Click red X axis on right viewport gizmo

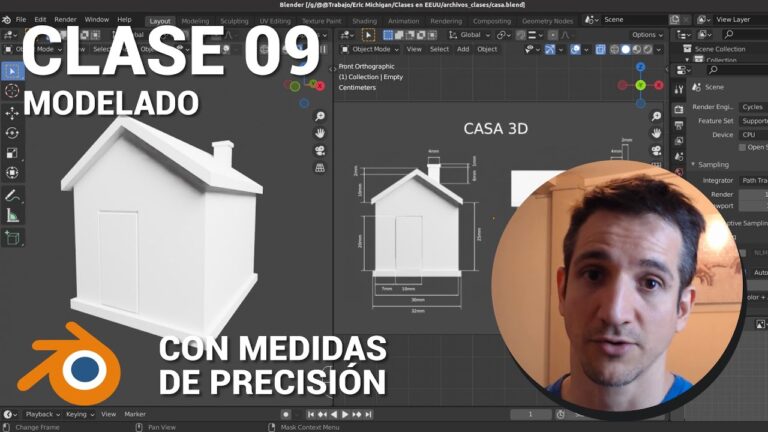coord(659,85)
